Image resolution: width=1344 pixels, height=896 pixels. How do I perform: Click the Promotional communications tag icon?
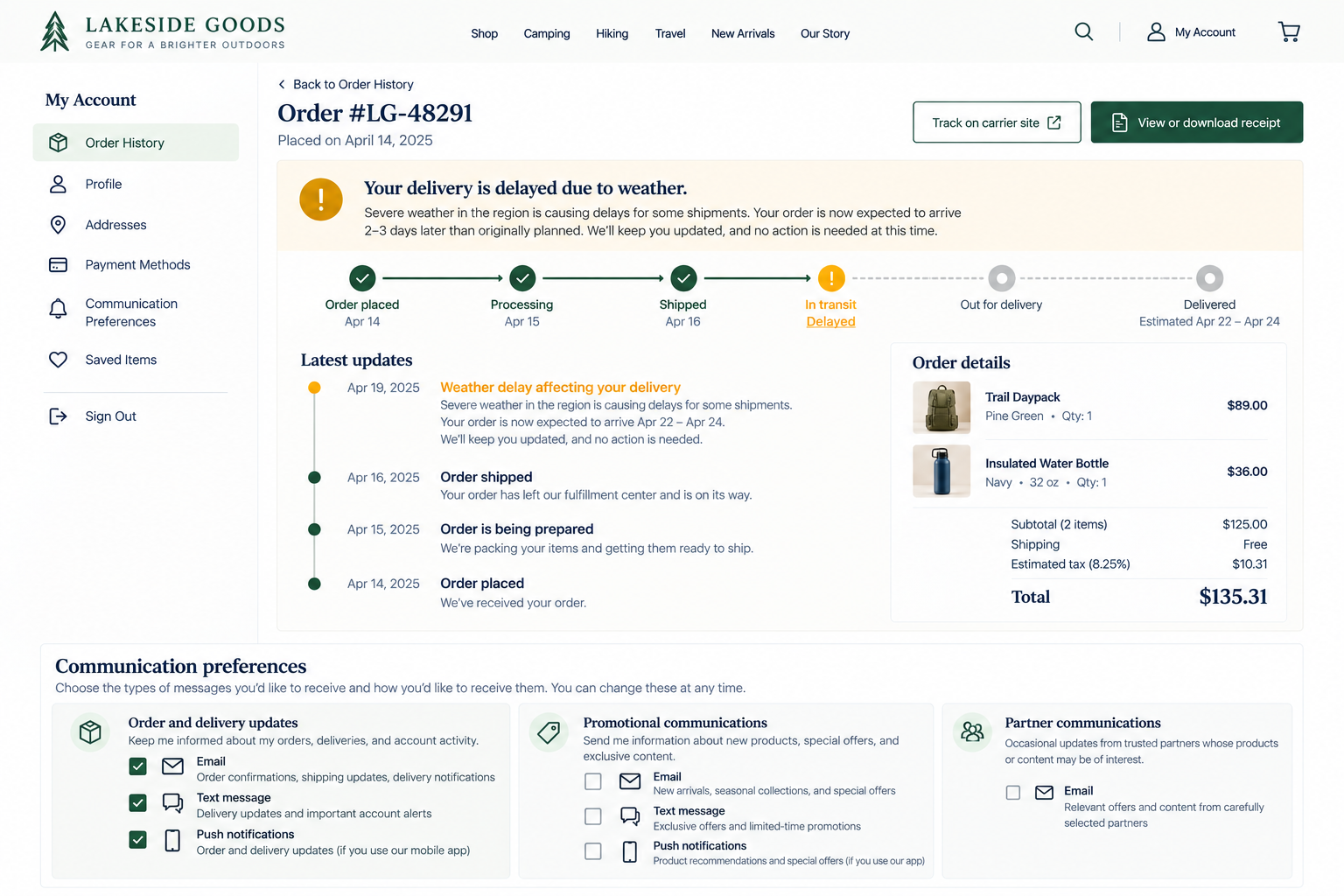tap(549, 732)
